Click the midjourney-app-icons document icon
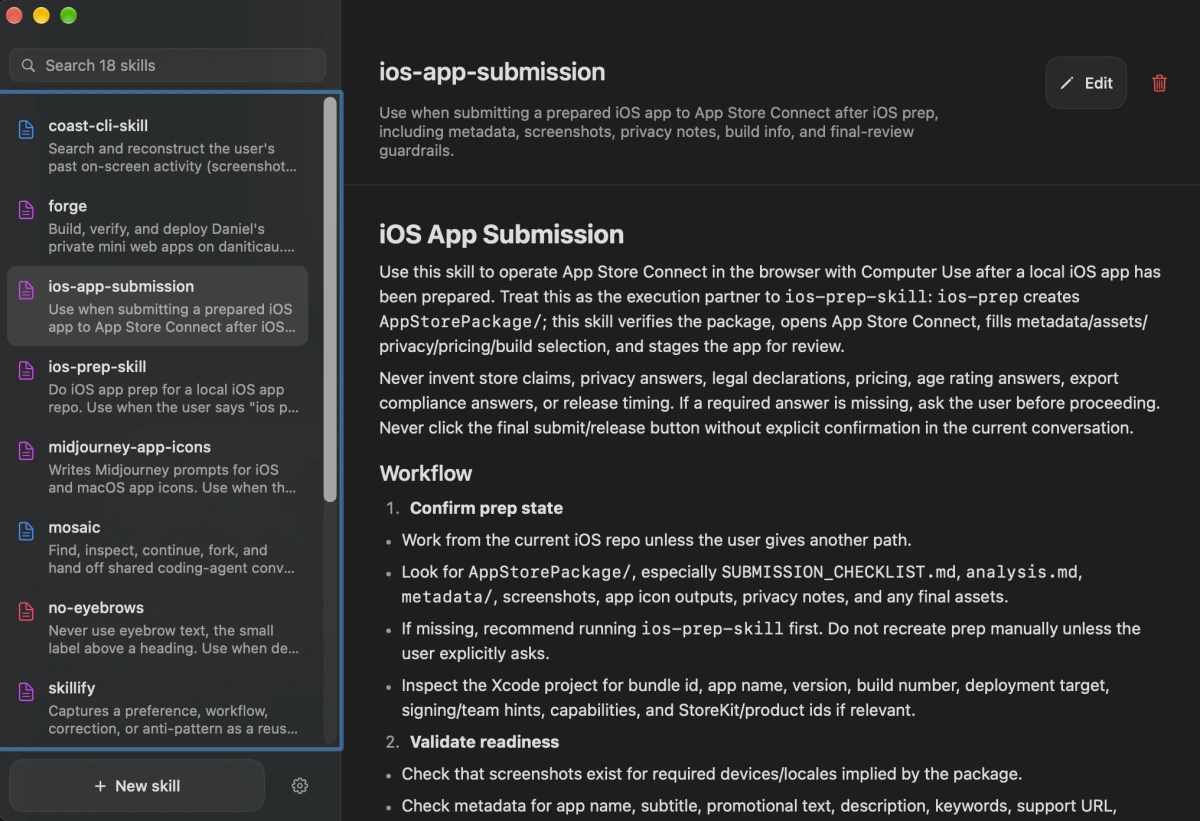Viewport: 1200px width, 821px height. [27, 451]
